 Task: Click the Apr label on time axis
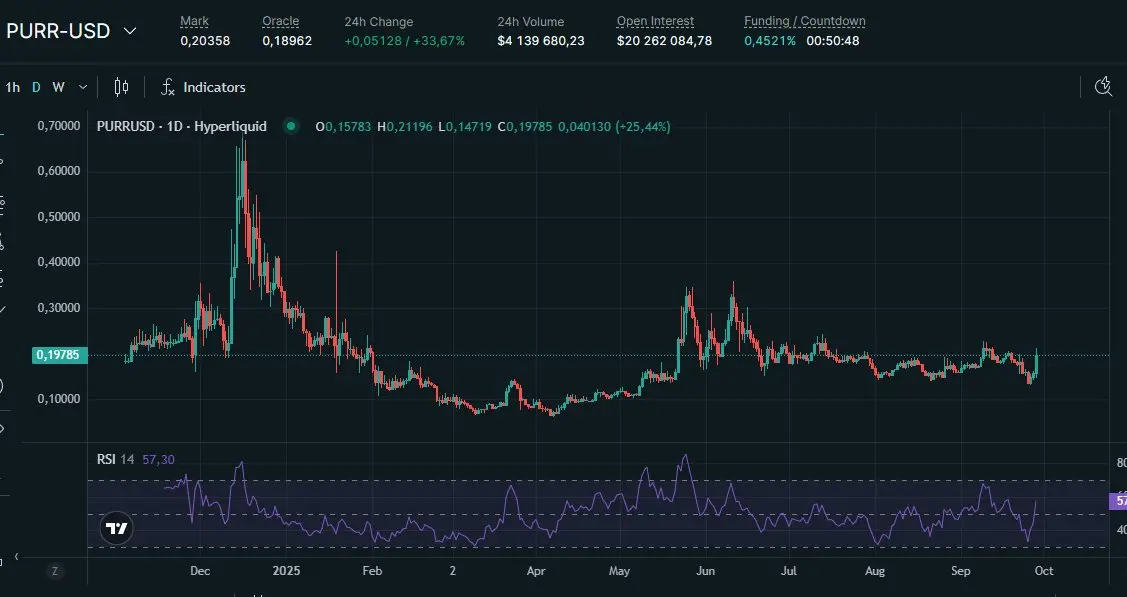[x=535, y=571]
